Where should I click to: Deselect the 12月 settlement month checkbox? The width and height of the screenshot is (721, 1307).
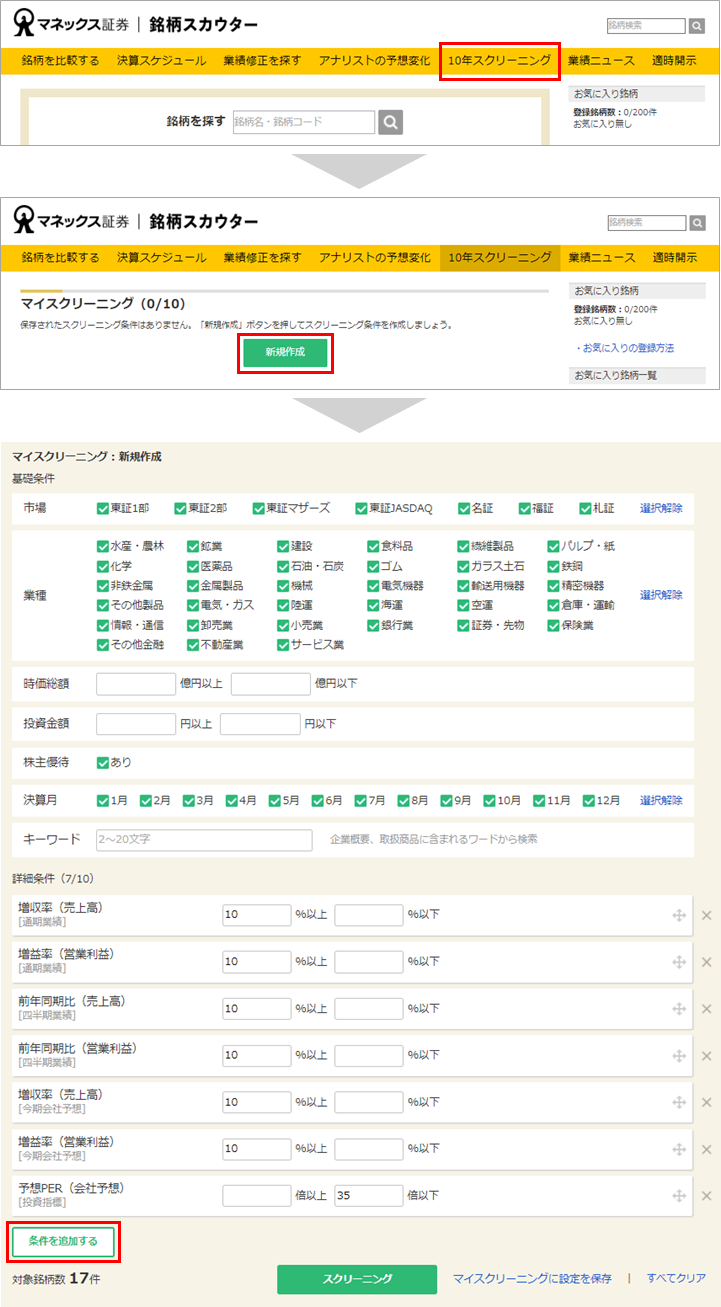click(x=589, y=800)
